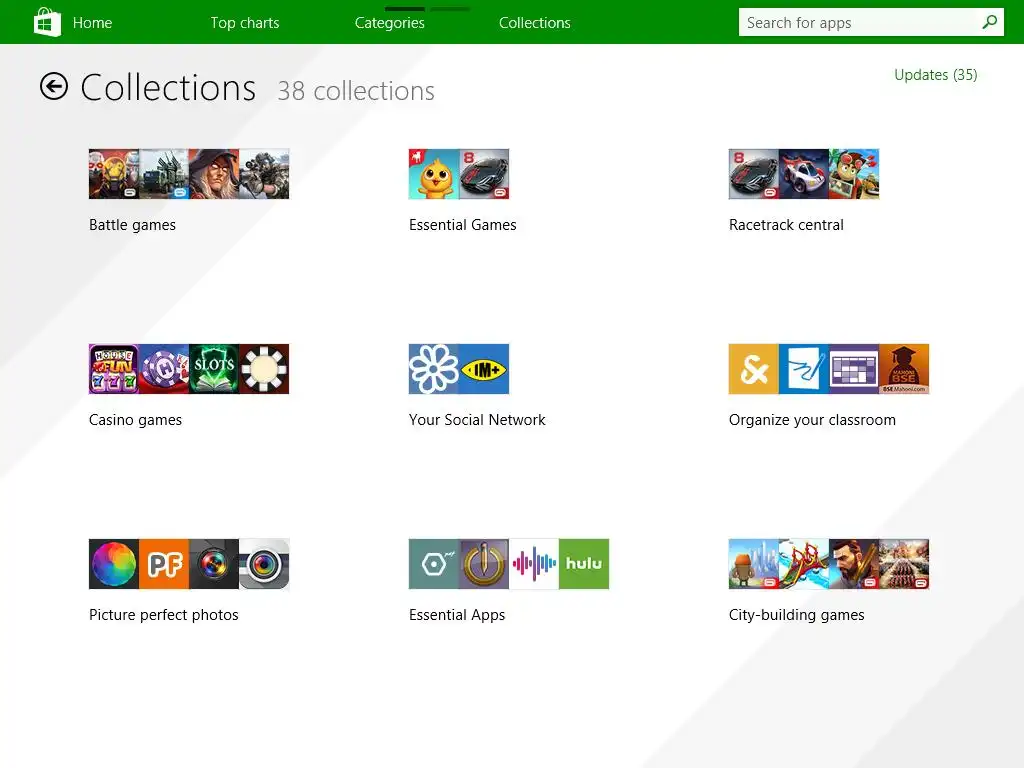Open the Essential Games collection title

(462, 225)
